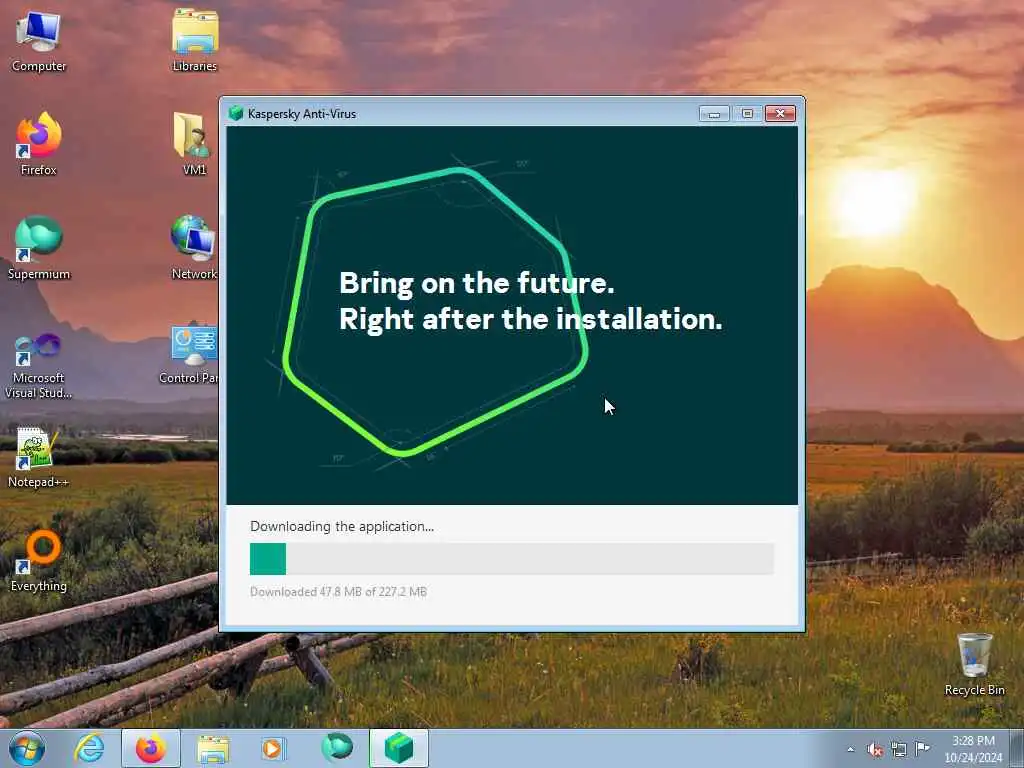1024x768 pixels.
Task: Open the Libraries desktop folder
Action: tap(195, 41)
